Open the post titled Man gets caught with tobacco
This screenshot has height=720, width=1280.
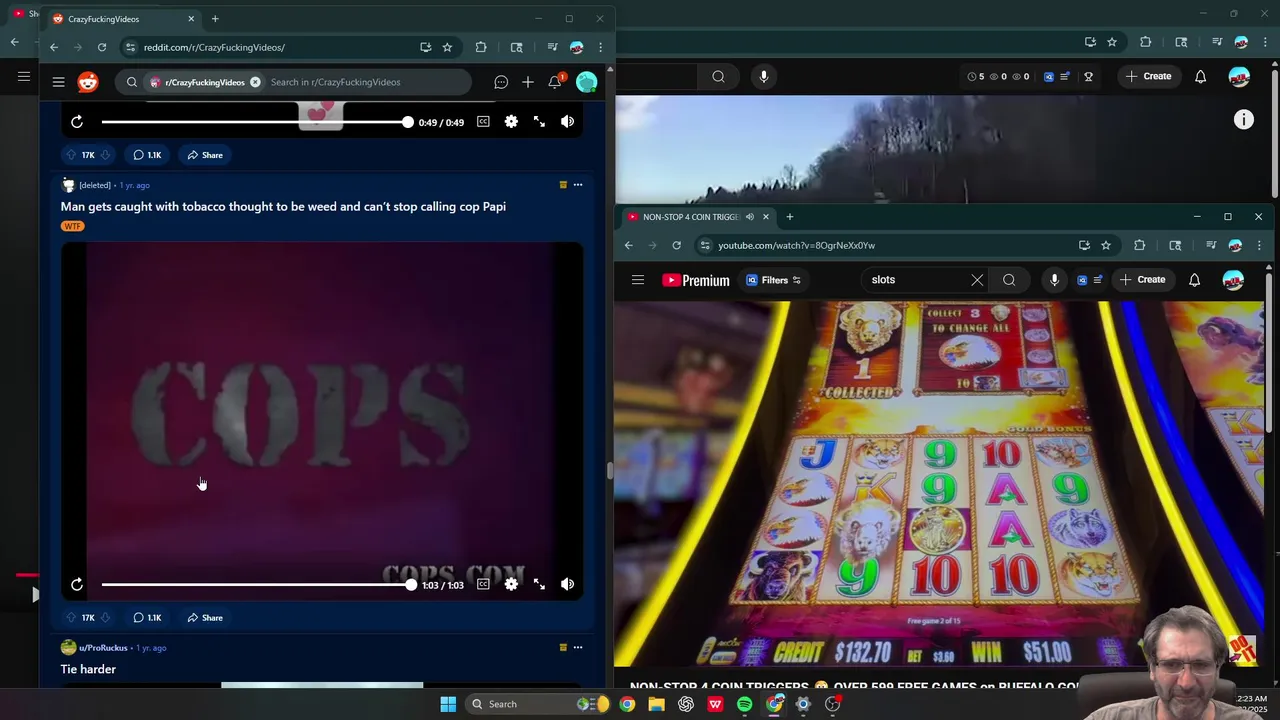click(283, 206)
